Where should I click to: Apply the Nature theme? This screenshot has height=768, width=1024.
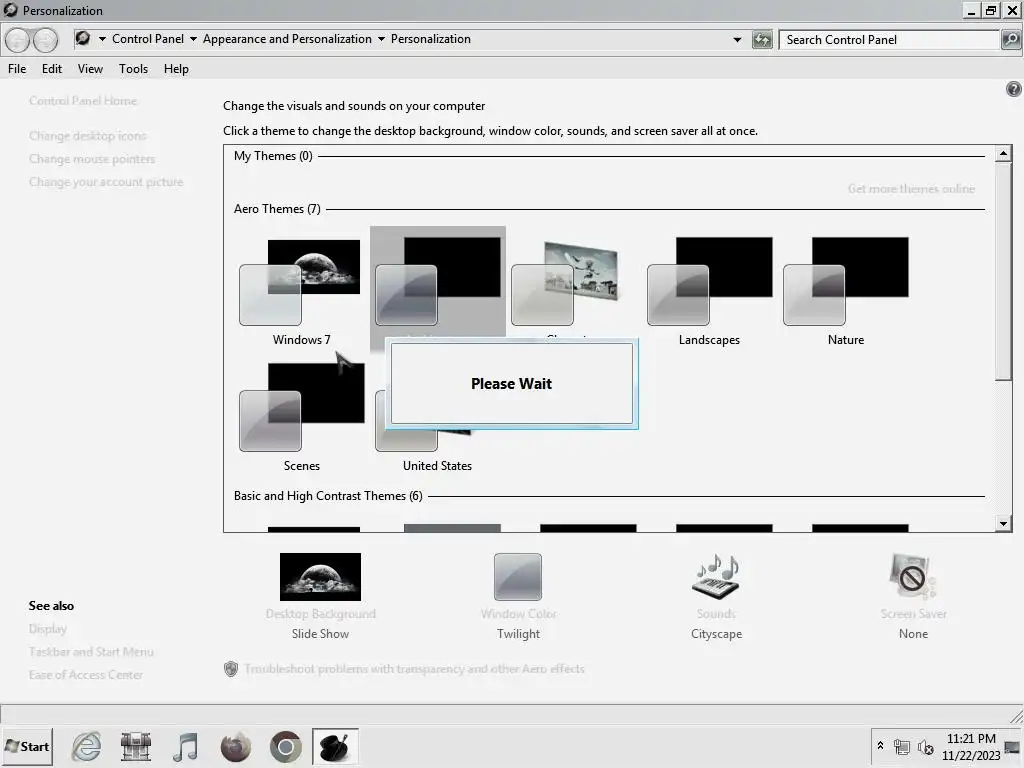click(x=846, y=291)
